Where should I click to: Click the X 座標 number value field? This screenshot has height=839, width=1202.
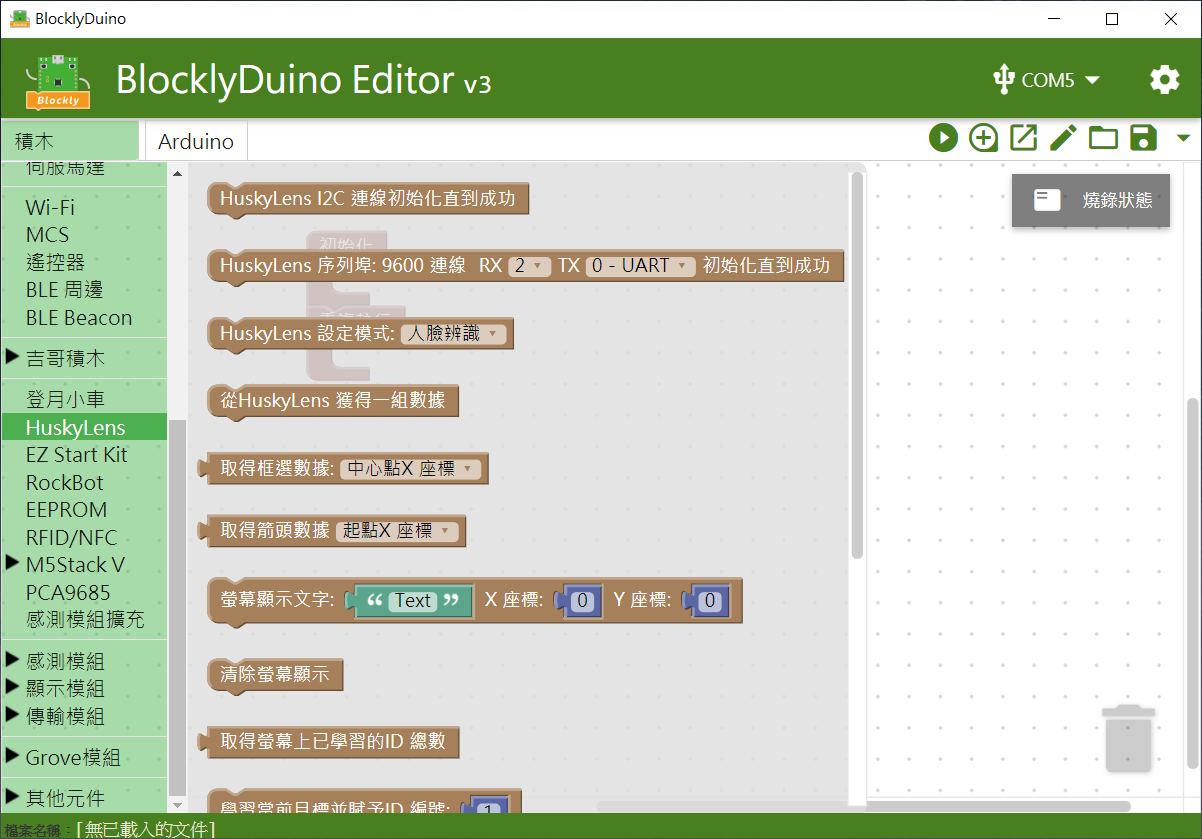(584, 601)
